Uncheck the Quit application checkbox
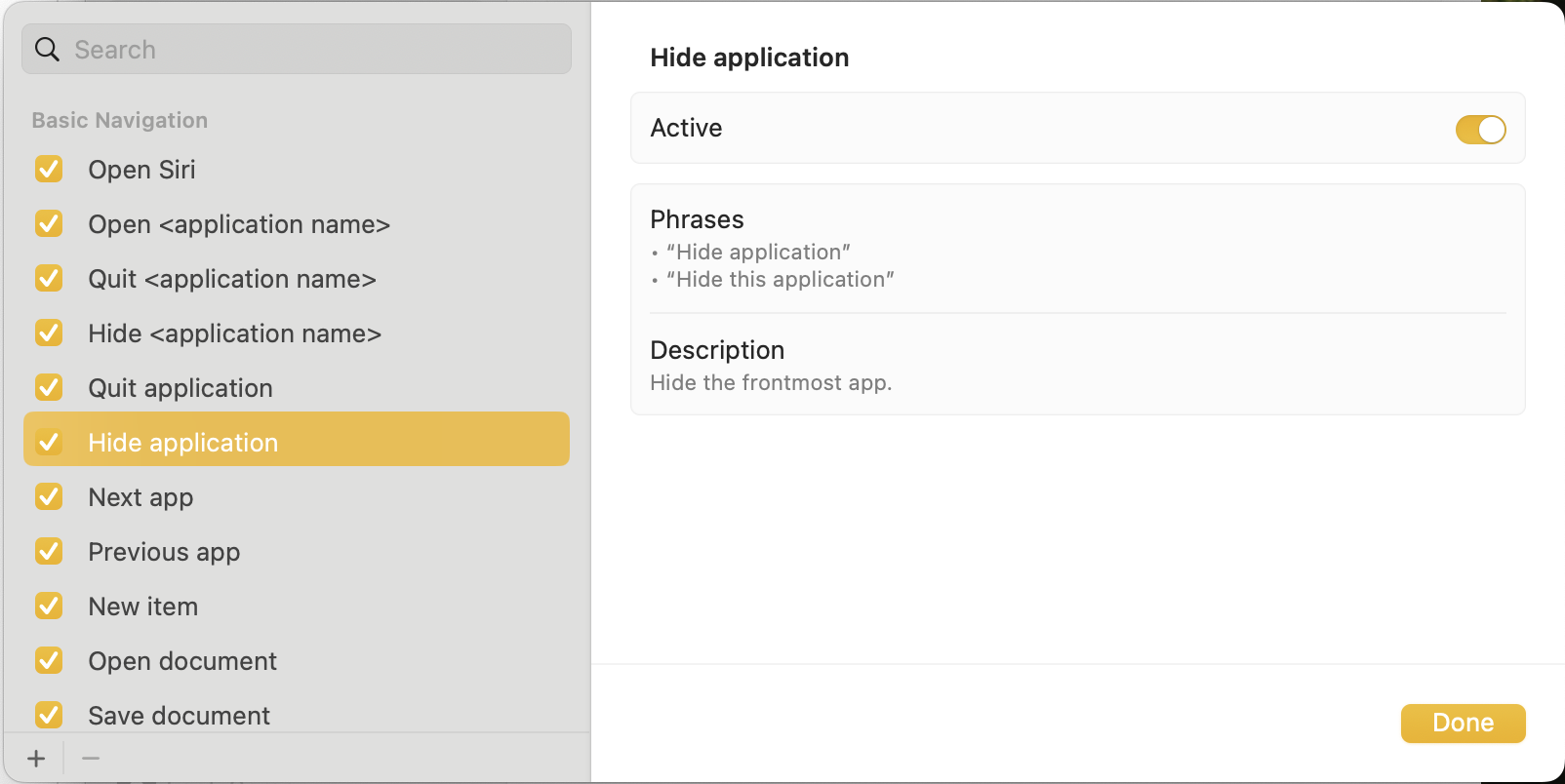Viewport: 1565px width, 784px height. coord(49,388)
